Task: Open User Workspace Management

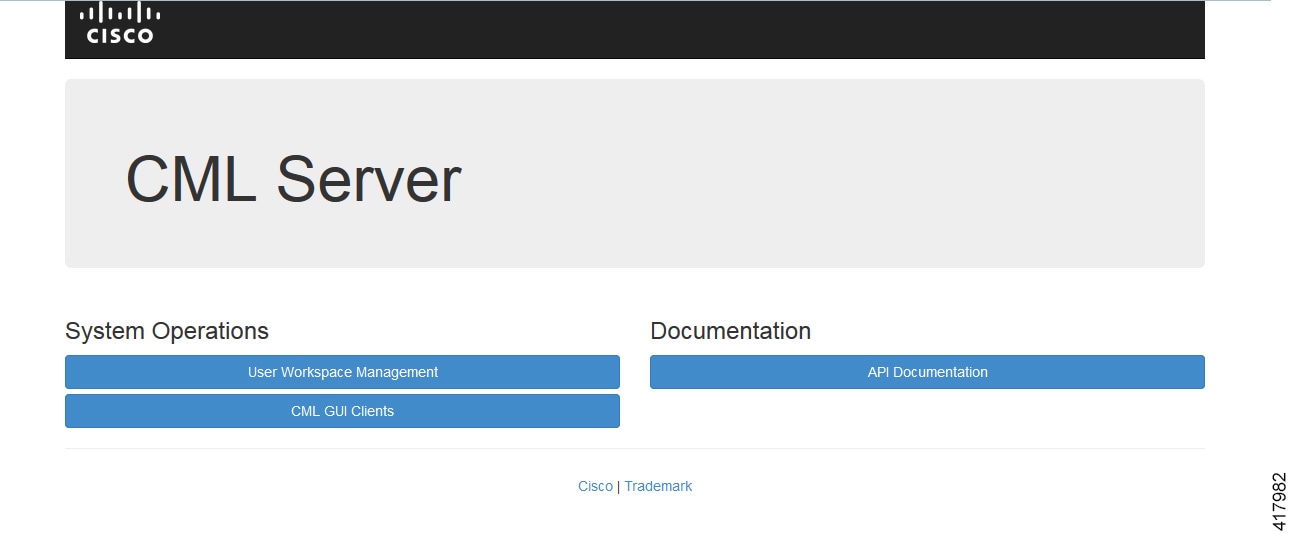Action: tap(342, 372)
